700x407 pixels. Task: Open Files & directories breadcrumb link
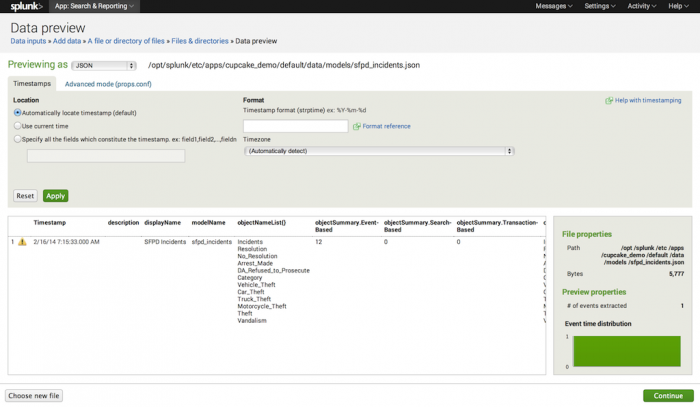pos(200,41)
